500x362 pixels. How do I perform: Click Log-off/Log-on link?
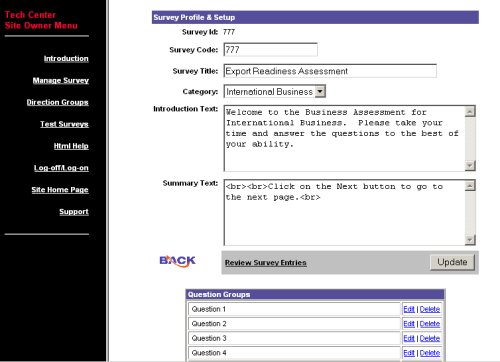click(x=61, y=168)
